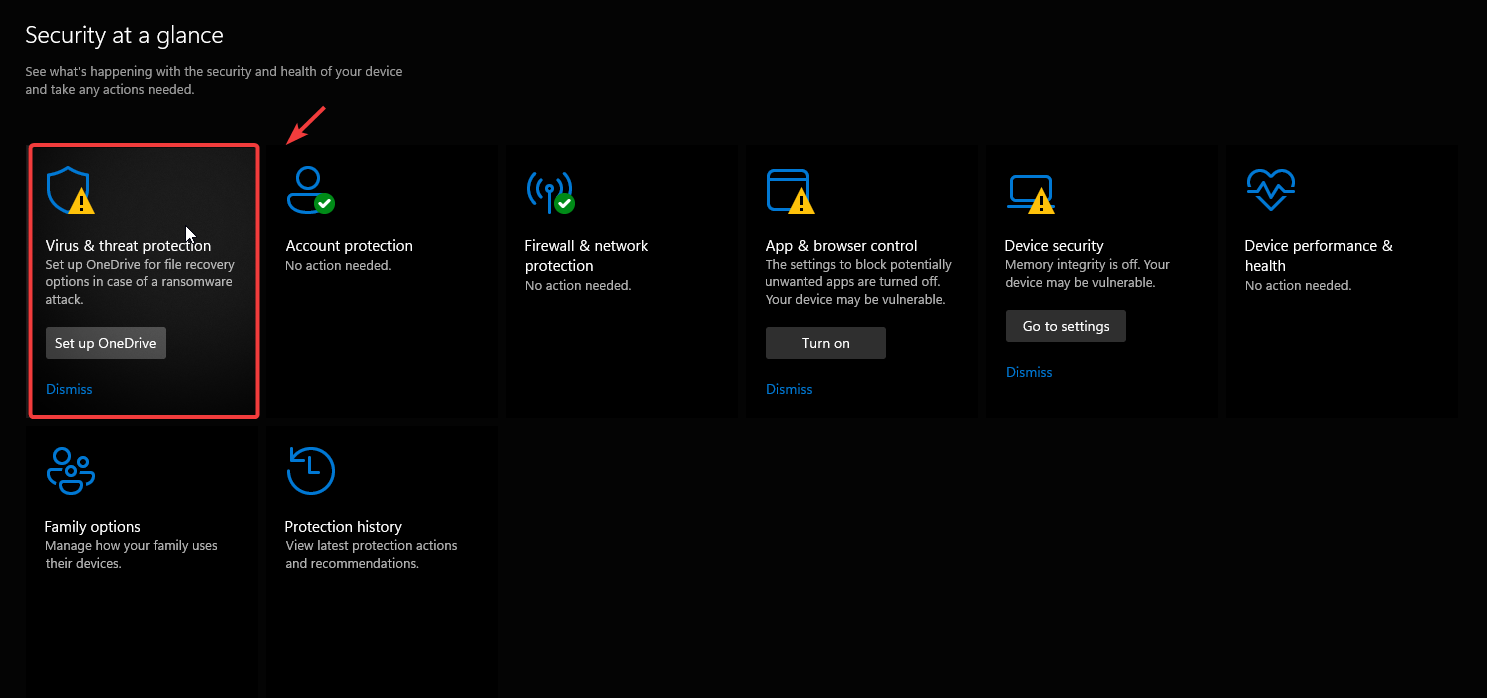Open the Virus & threat protection heading

[x=128, y=246]
